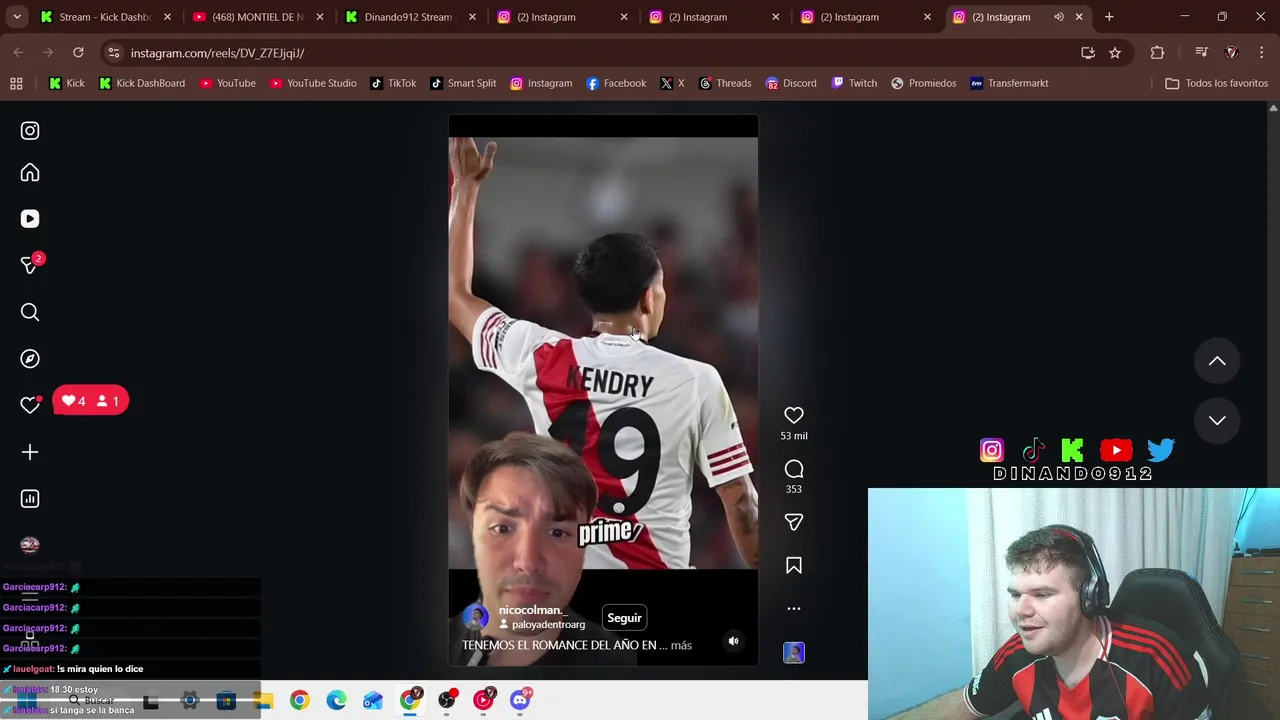Open notifications heart in sidebar
Screen dimensions: 1280x720
tap(30, 405)
